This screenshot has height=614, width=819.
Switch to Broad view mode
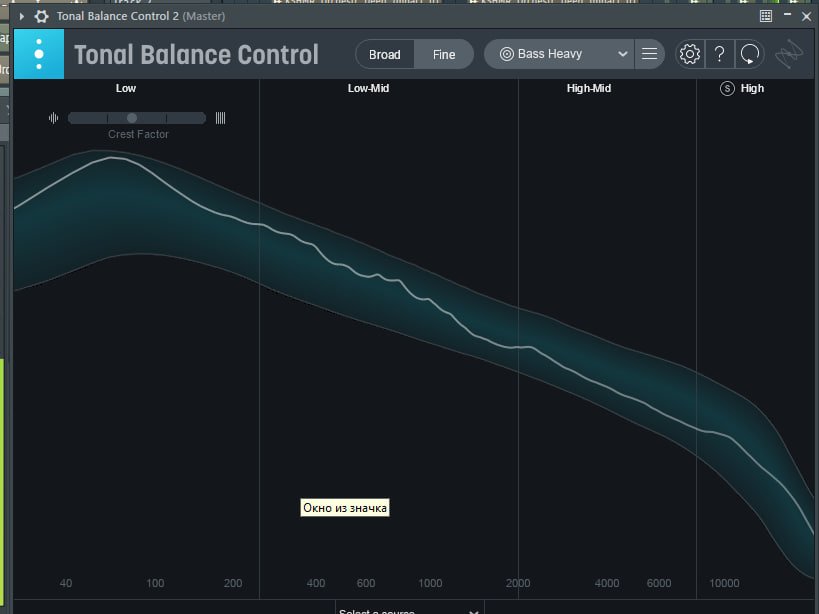(x=385, y=54)
